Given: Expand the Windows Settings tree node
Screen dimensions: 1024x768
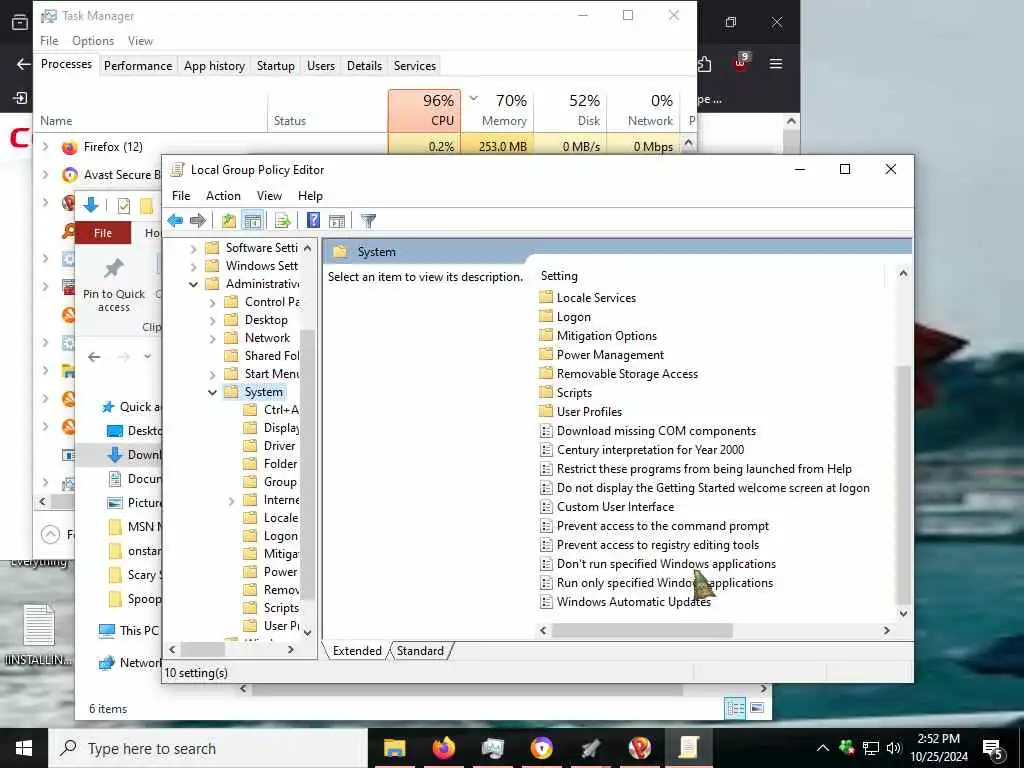Looking at the screenshot, I should point(193,266).
